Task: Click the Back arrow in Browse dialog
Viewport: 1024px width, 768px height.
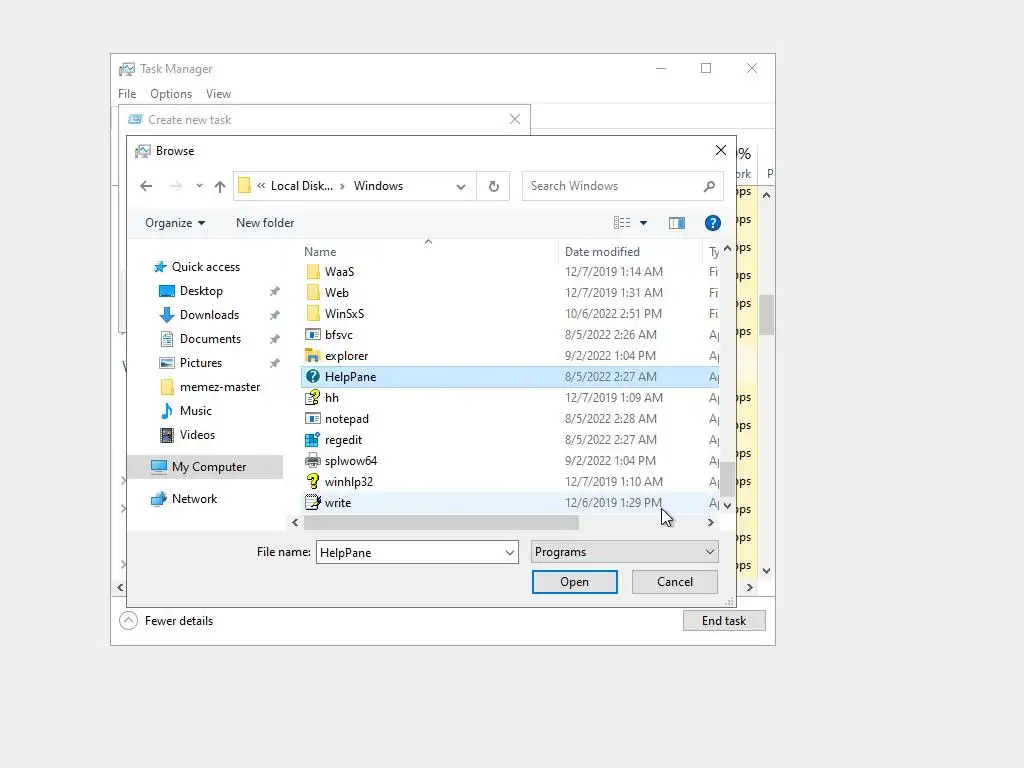Action: pos(146,186)
